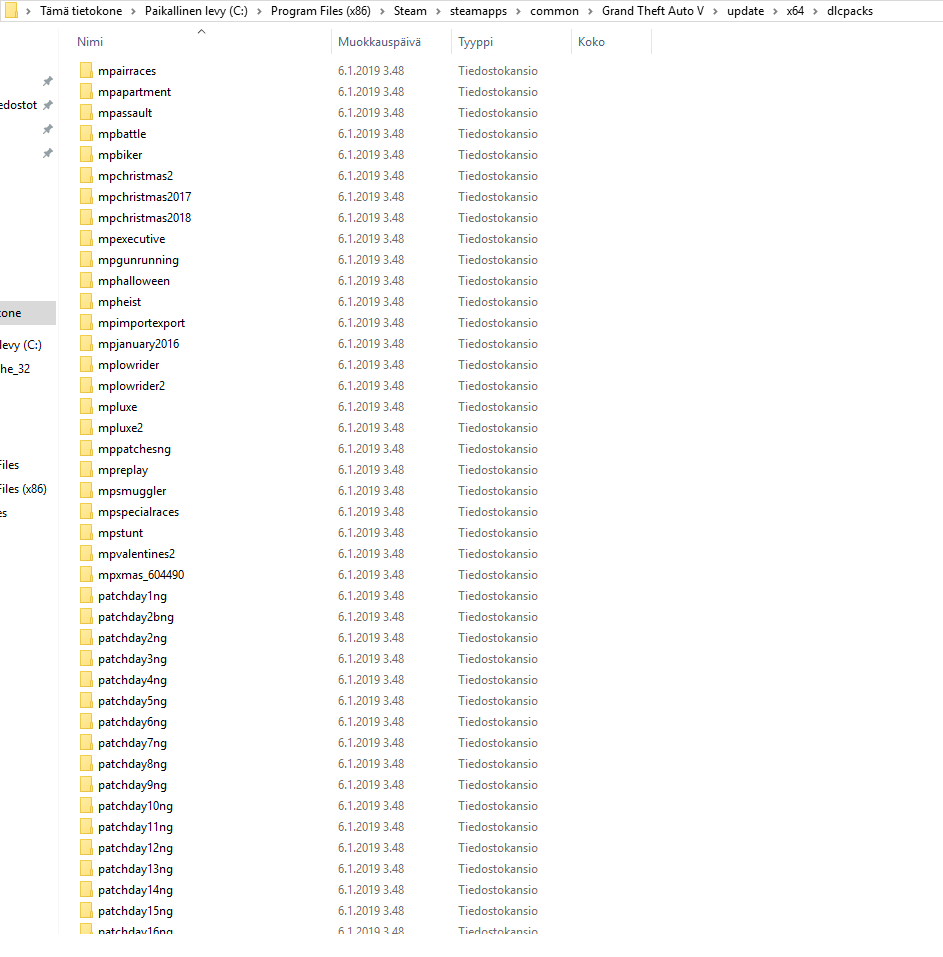Go to Grand Theft Auto V breadcrumb

point(652,11)
